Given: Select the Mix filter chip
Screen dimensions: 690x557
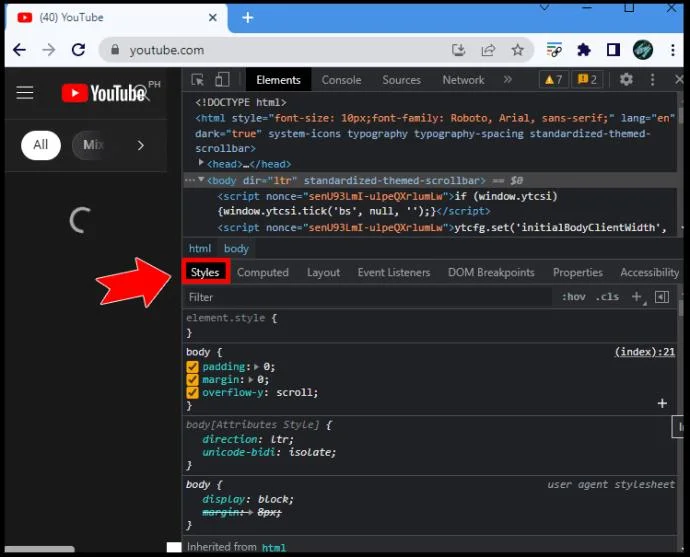Looking at the screenshot, I should (x=92, y=145).
